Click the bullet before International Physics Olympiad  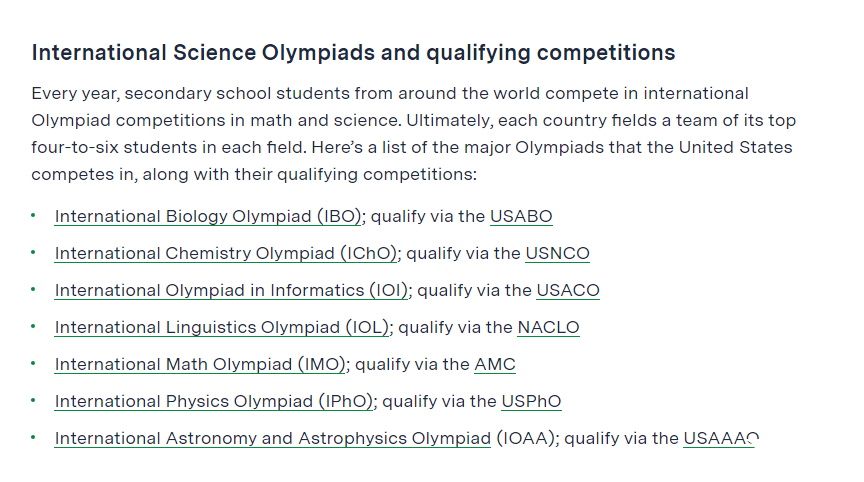point(33,400)
